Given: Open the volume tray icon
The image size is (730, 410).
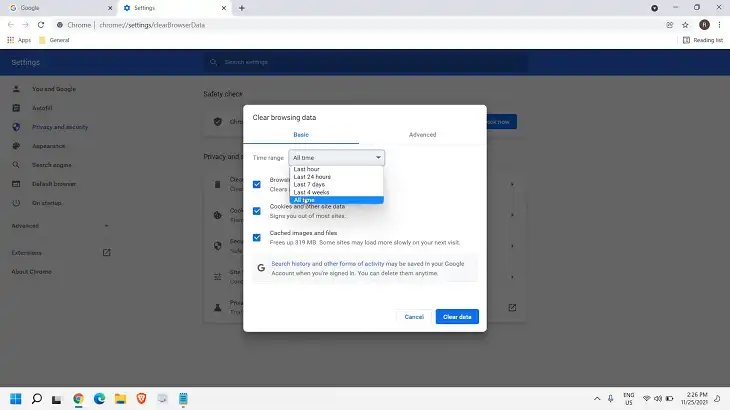Looking at the screenshot, I should pos(658,399).
